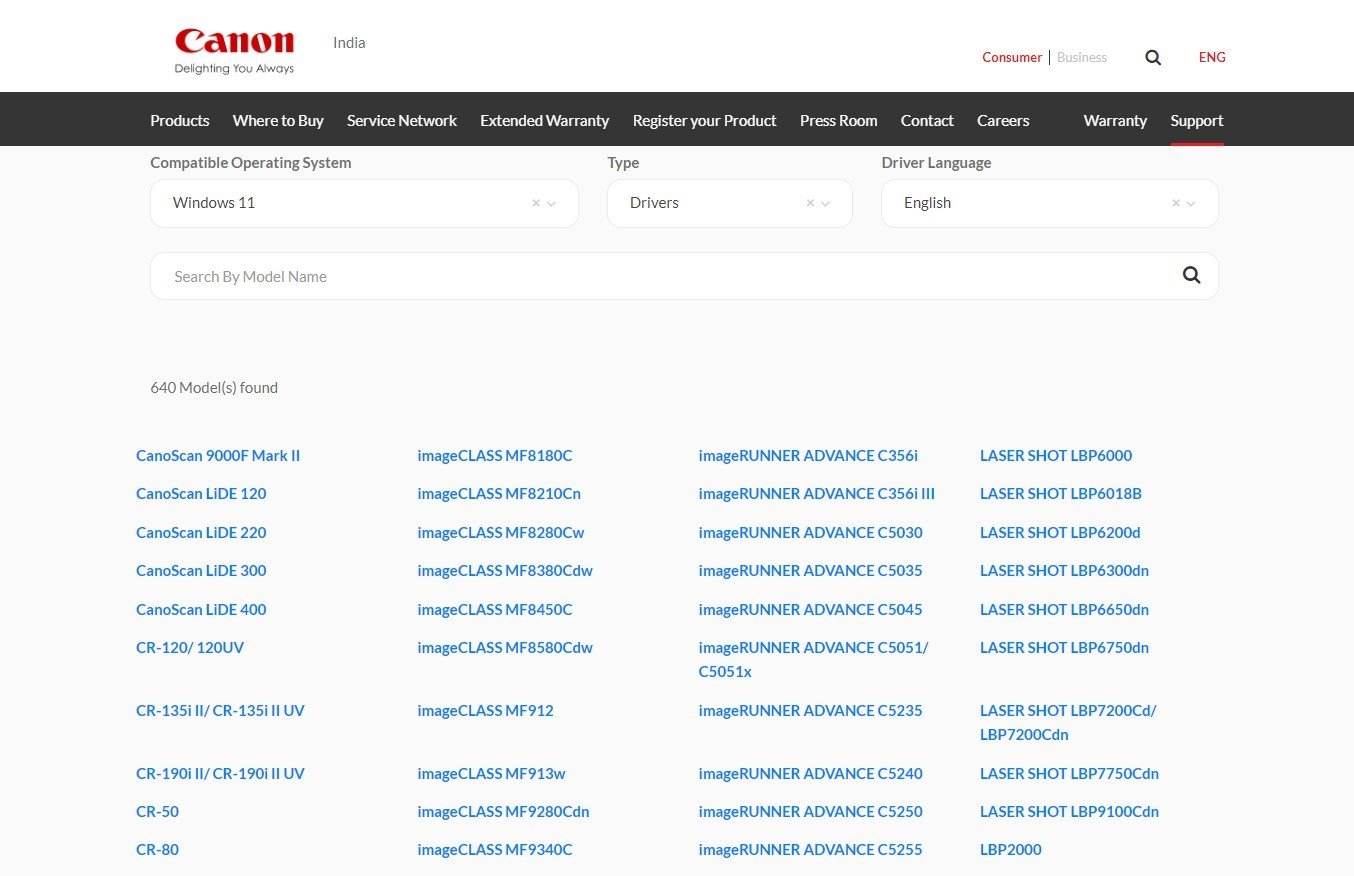Screen dimensions: 1354x876
Task: Open imageCLASS MF912
Action: [485, 710]
